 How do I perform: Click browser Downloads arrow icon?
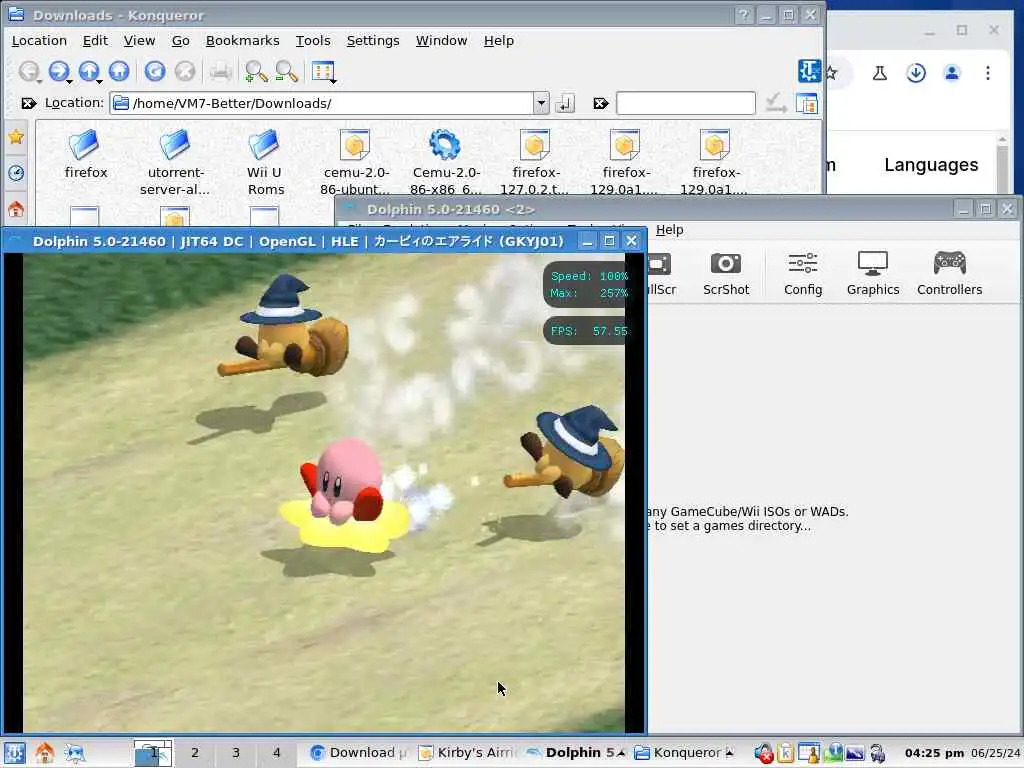(916, 72)
